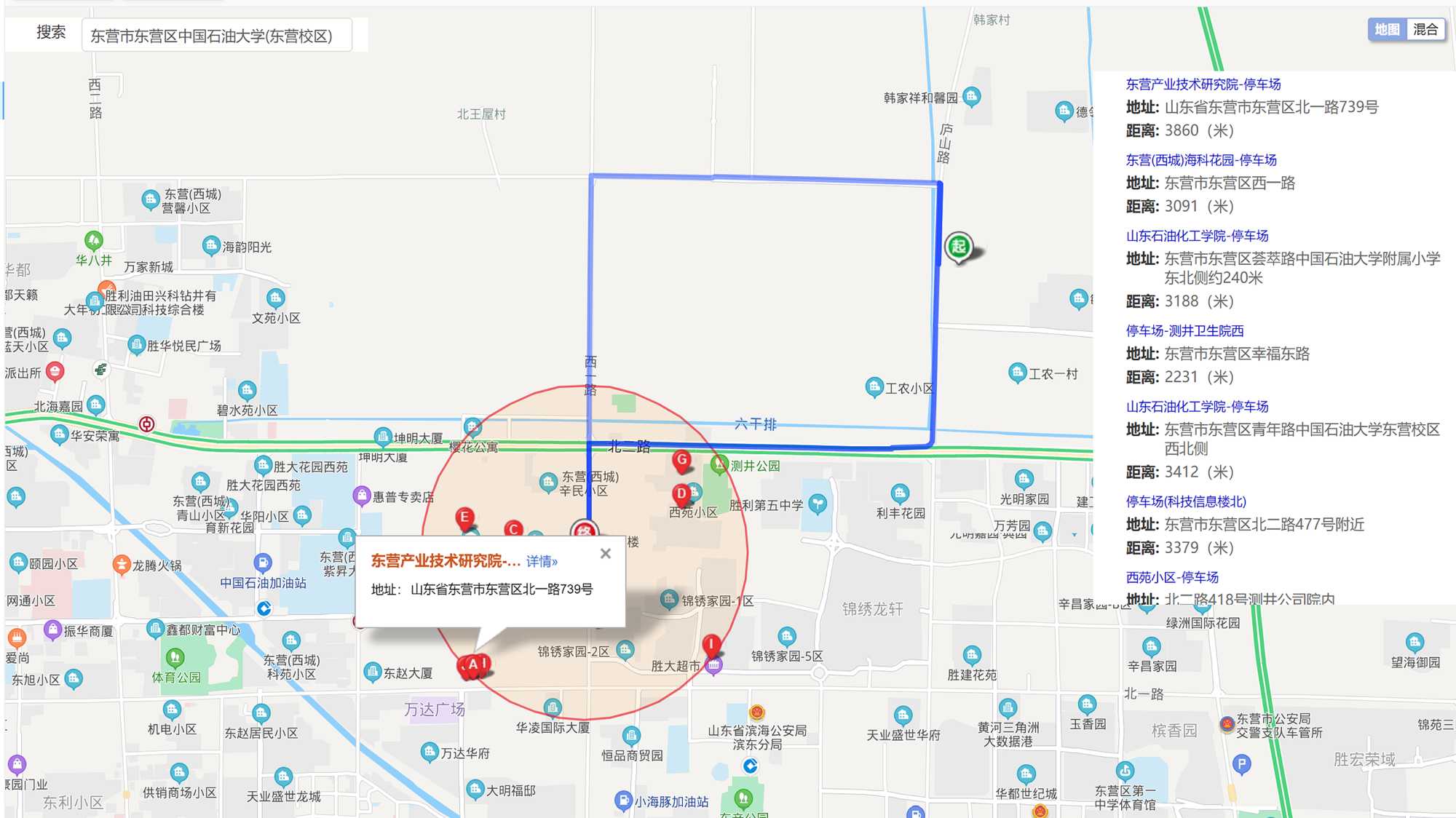Click the green route start marker
Screen dimensions: 1456x818
pyautogui.click(x=959, y=246)
